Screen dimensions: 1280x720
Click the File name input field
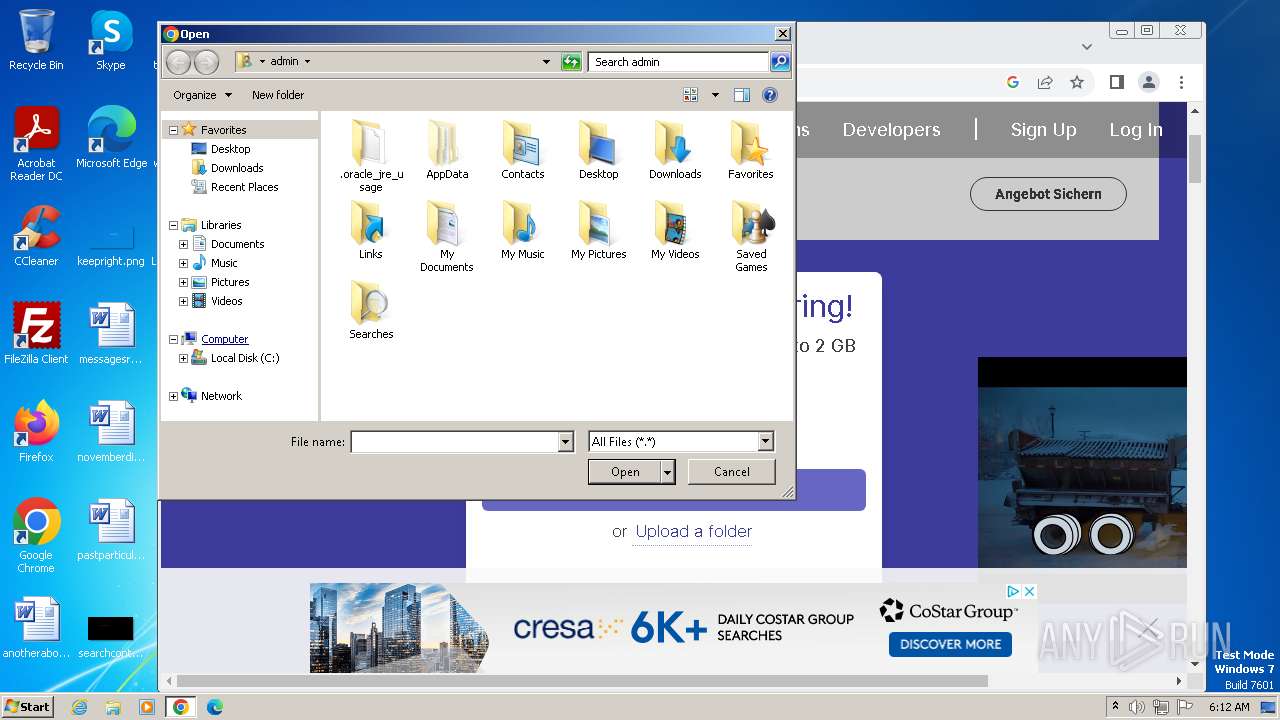pyautogui.click(x=454, y=441)
